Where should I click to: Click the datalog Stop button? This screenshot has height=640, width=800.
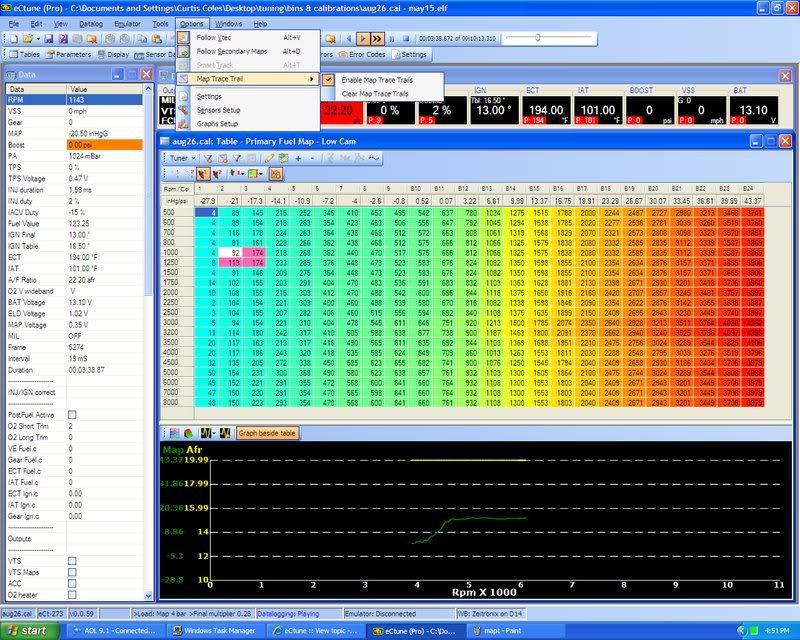point(406,39)
